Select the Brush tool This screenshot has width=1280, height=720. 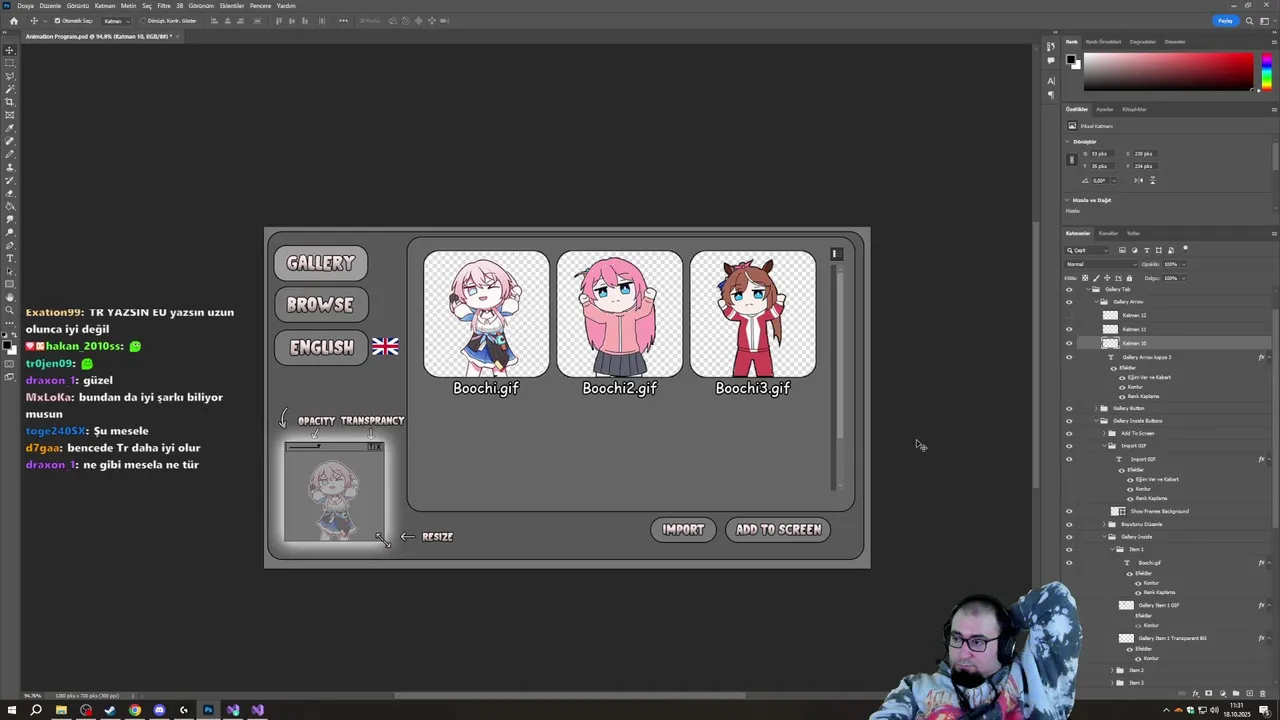coord(10,154)
